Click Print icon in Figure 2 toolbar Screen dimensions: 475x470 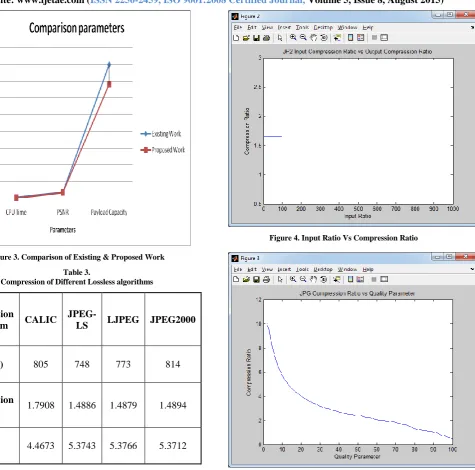(266, 38)
